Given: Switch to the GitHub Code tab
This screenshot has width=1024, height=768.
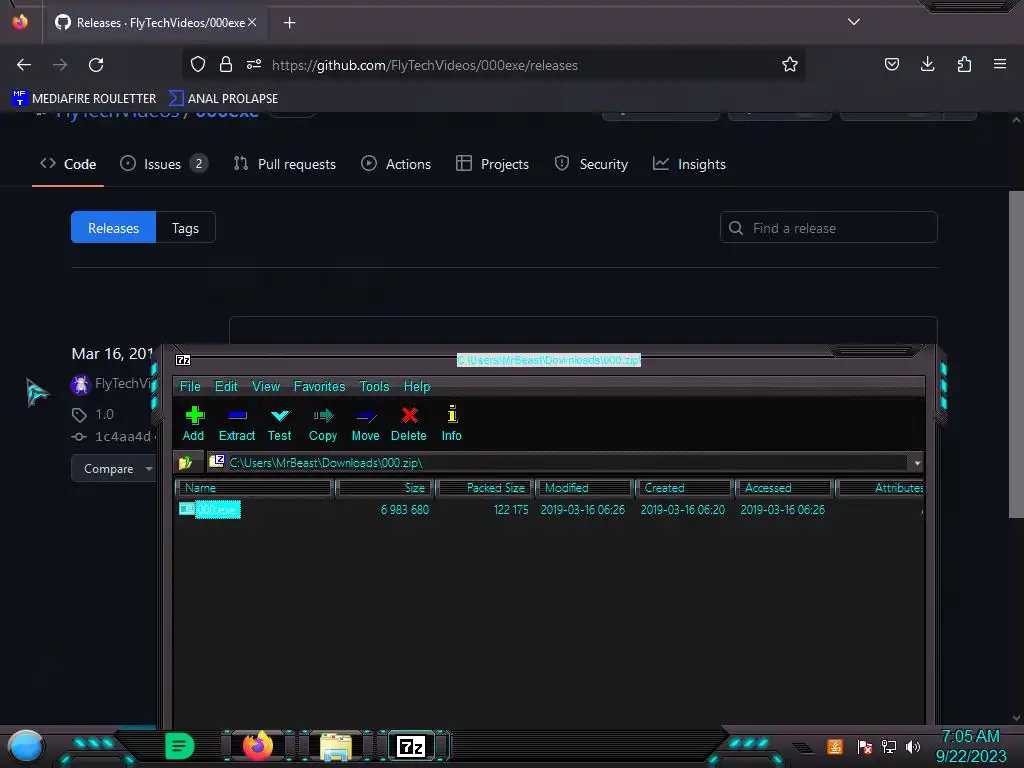Looking at the screenshot, I should [x=68, y=164].
